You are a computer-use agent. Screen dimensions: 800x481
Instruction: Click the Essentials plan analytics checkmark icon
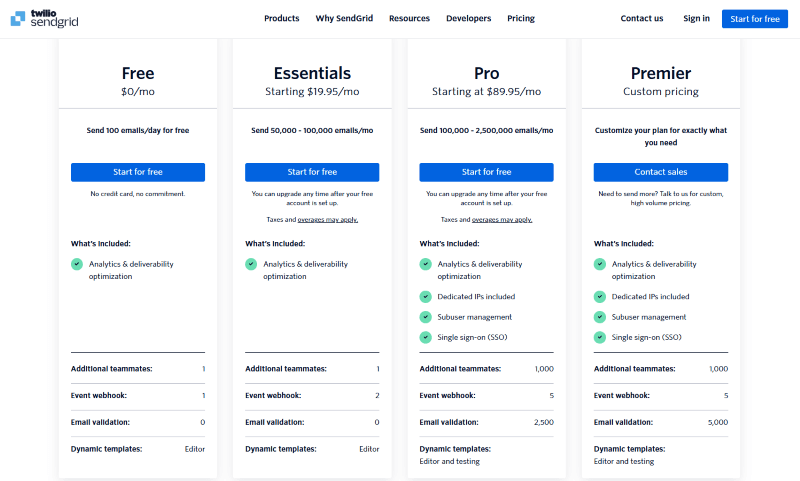click(x=251, y=264)
